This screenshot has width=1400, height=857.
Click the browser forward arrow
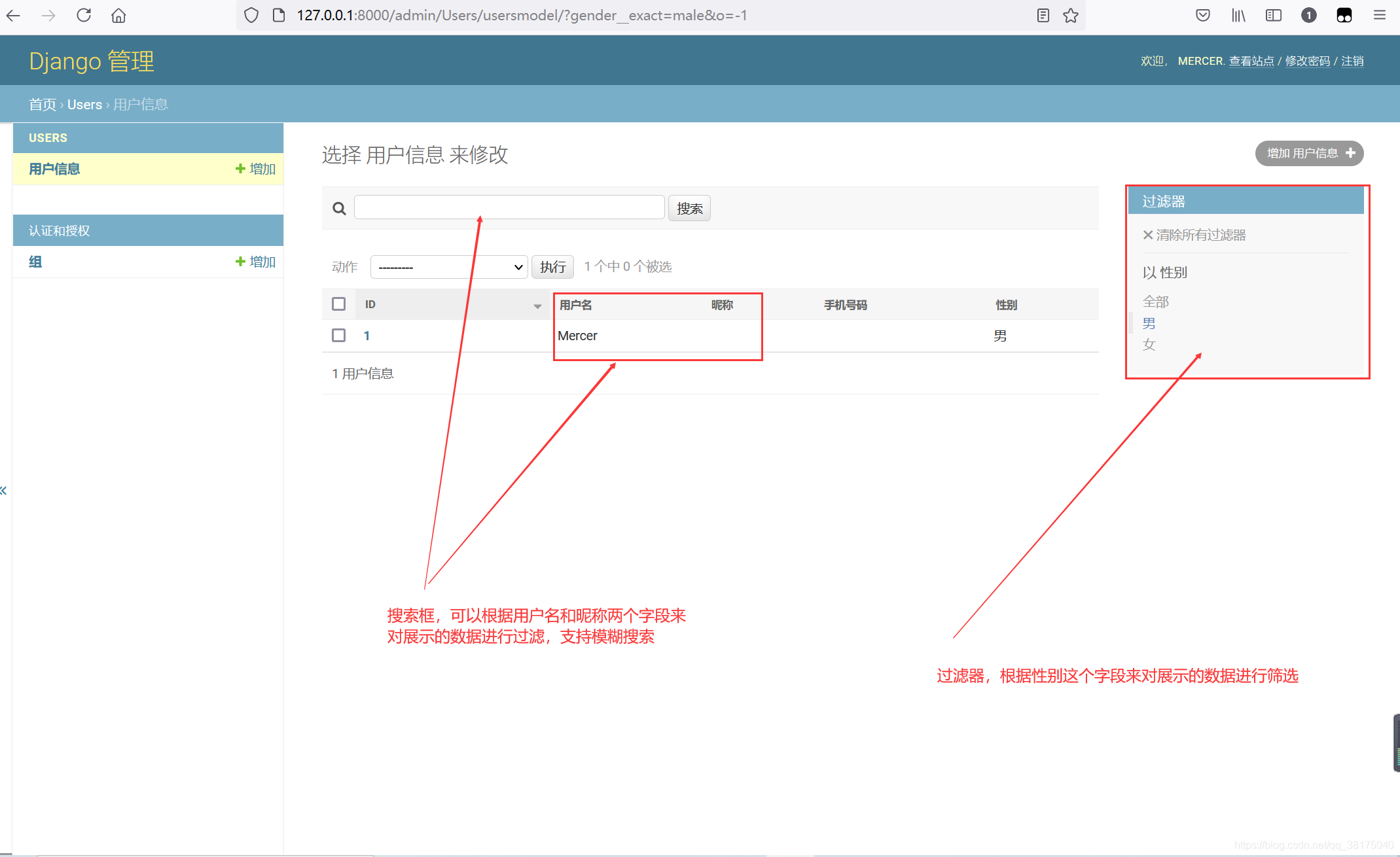pyautogui.click(x=48, y=15)
